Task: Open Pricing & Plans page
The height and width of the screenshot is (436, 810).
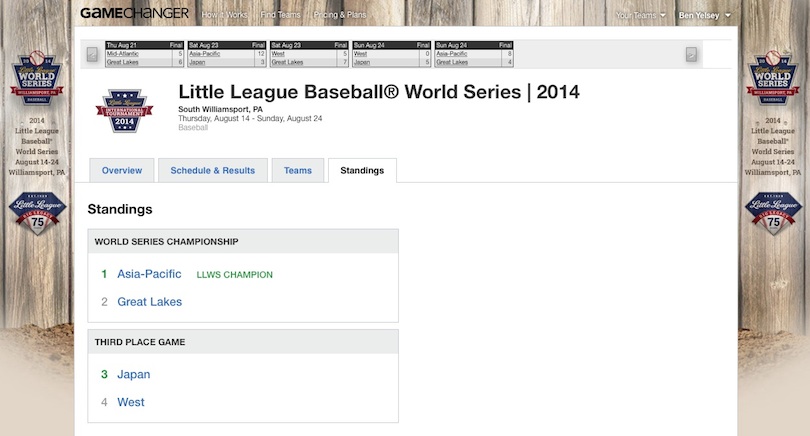Action: [340, 15]
